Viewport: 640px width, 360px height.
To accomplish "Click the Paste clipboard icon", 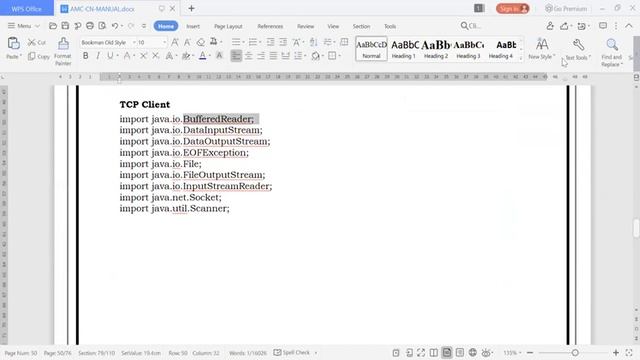I will click(x=13, y=43).
